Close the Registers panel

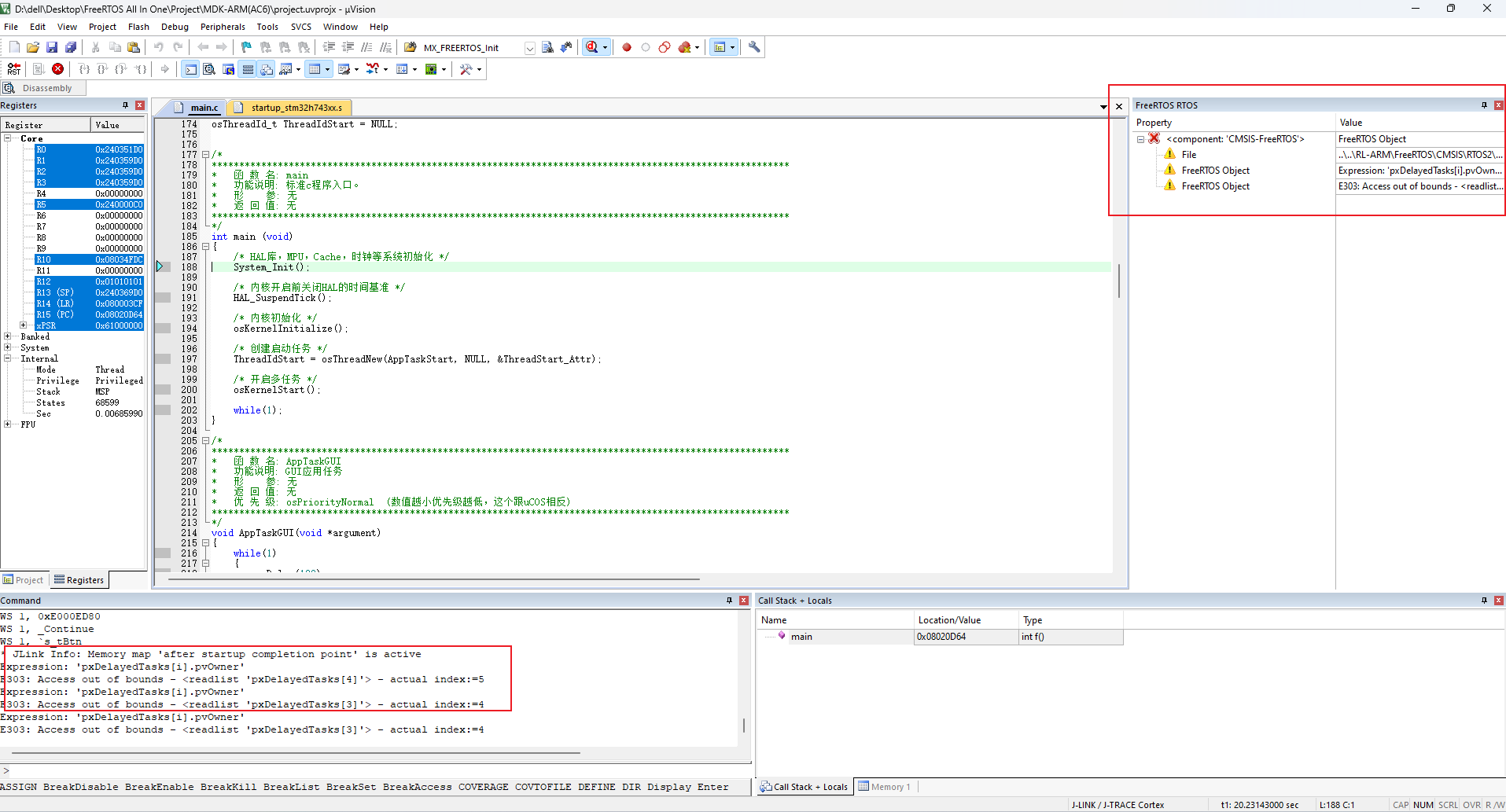(x=140, y=105)
